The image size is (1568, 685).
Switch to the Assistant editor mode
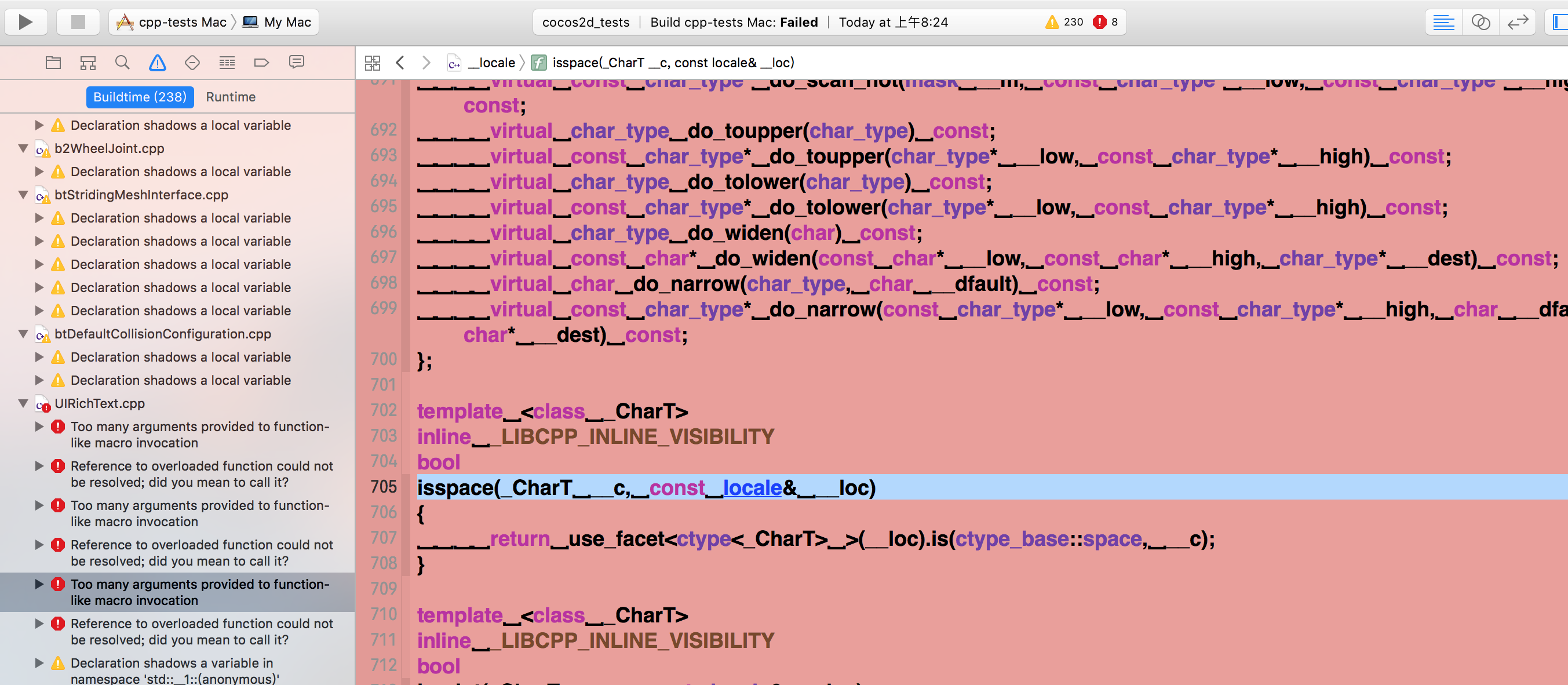[1481, 23]
